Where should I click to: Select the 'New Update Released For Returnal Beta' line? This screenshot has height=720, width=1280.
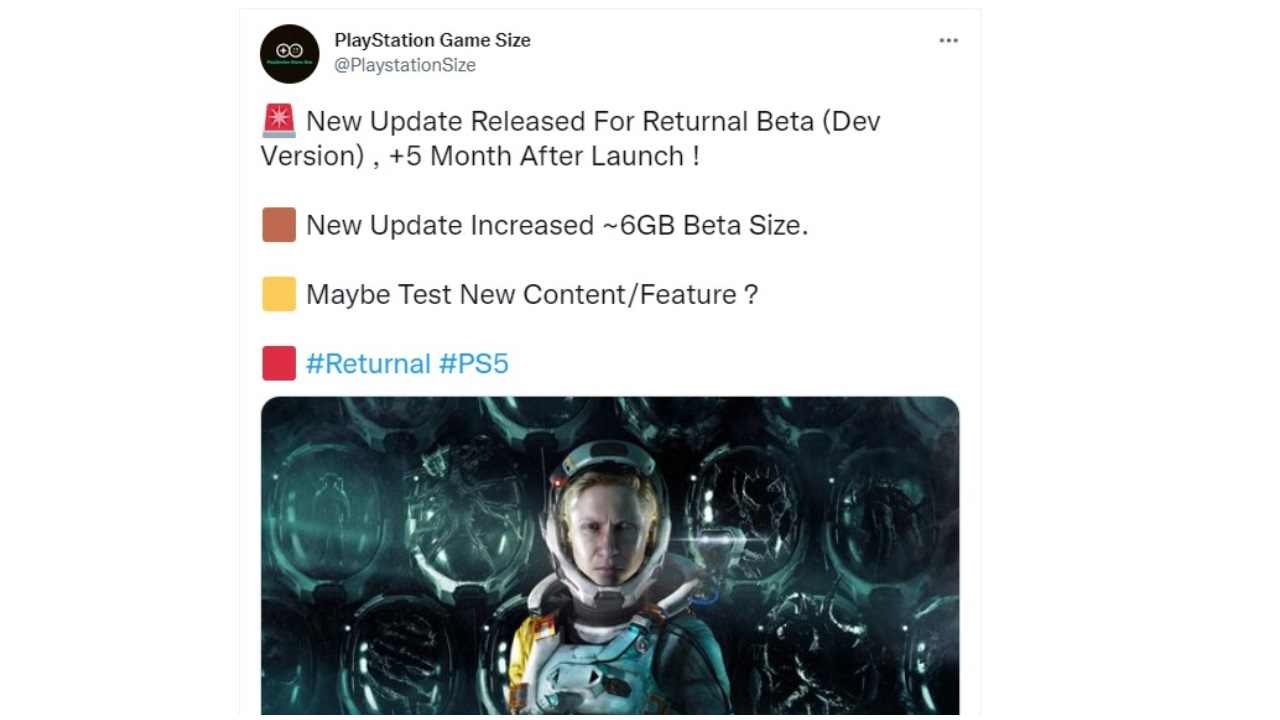pyautogui.click(x=593, y=121)
